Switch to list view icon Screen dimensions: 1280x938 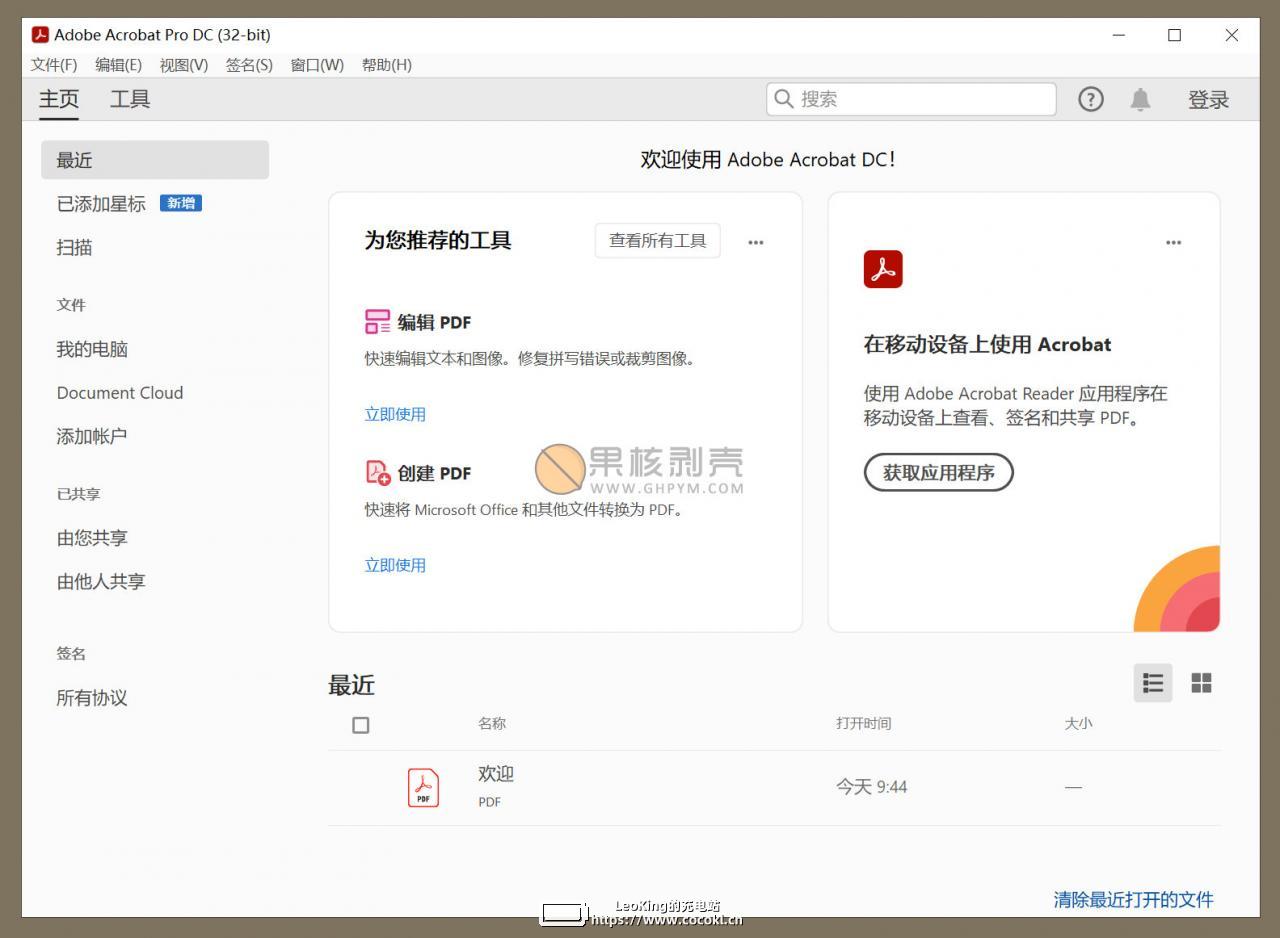click(x=1153, y=683)
